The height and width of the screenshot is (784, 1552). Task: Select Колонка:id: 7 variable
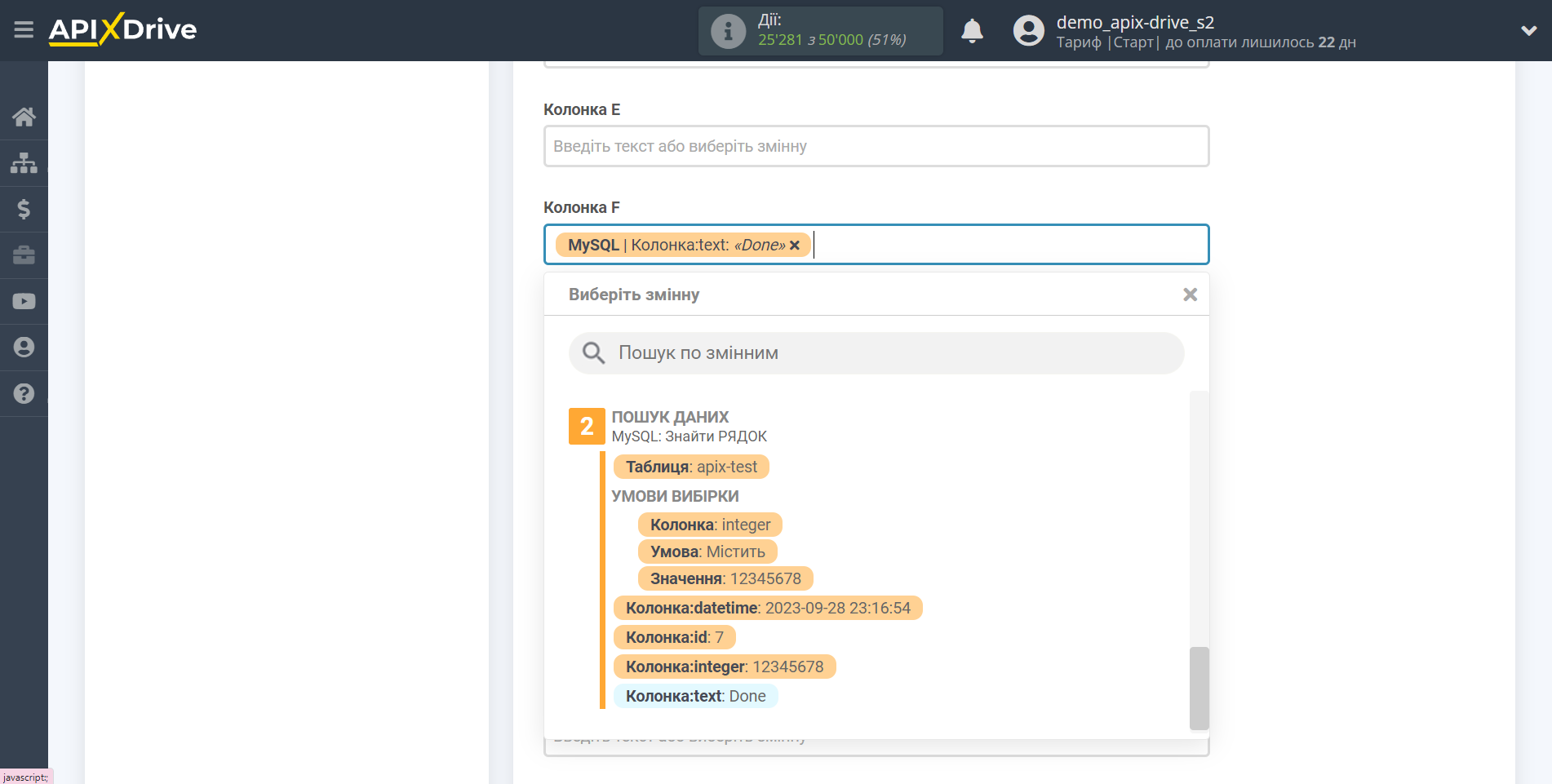tap(674, 637)
